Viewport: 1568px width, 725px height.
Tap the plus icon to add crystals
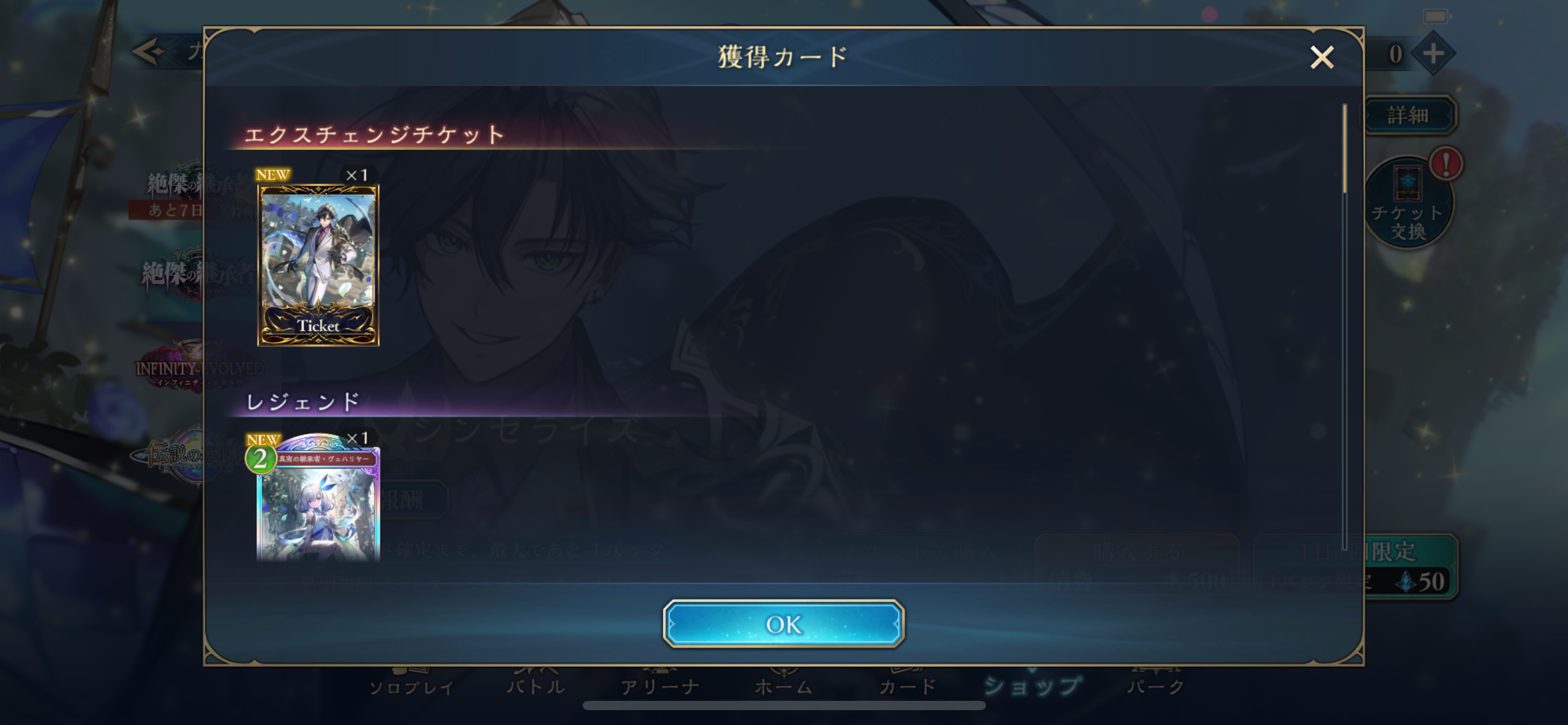[x=1433, y=53]
